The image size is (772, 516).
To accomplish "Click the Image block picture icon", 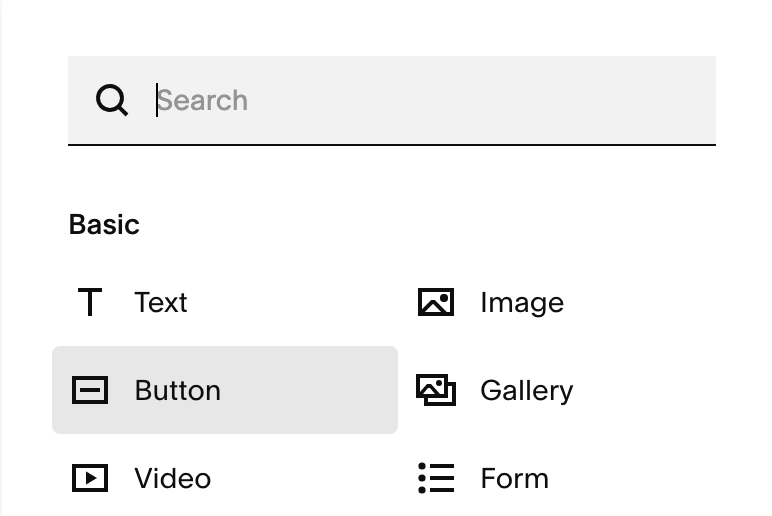I will [x=436, y=302].
